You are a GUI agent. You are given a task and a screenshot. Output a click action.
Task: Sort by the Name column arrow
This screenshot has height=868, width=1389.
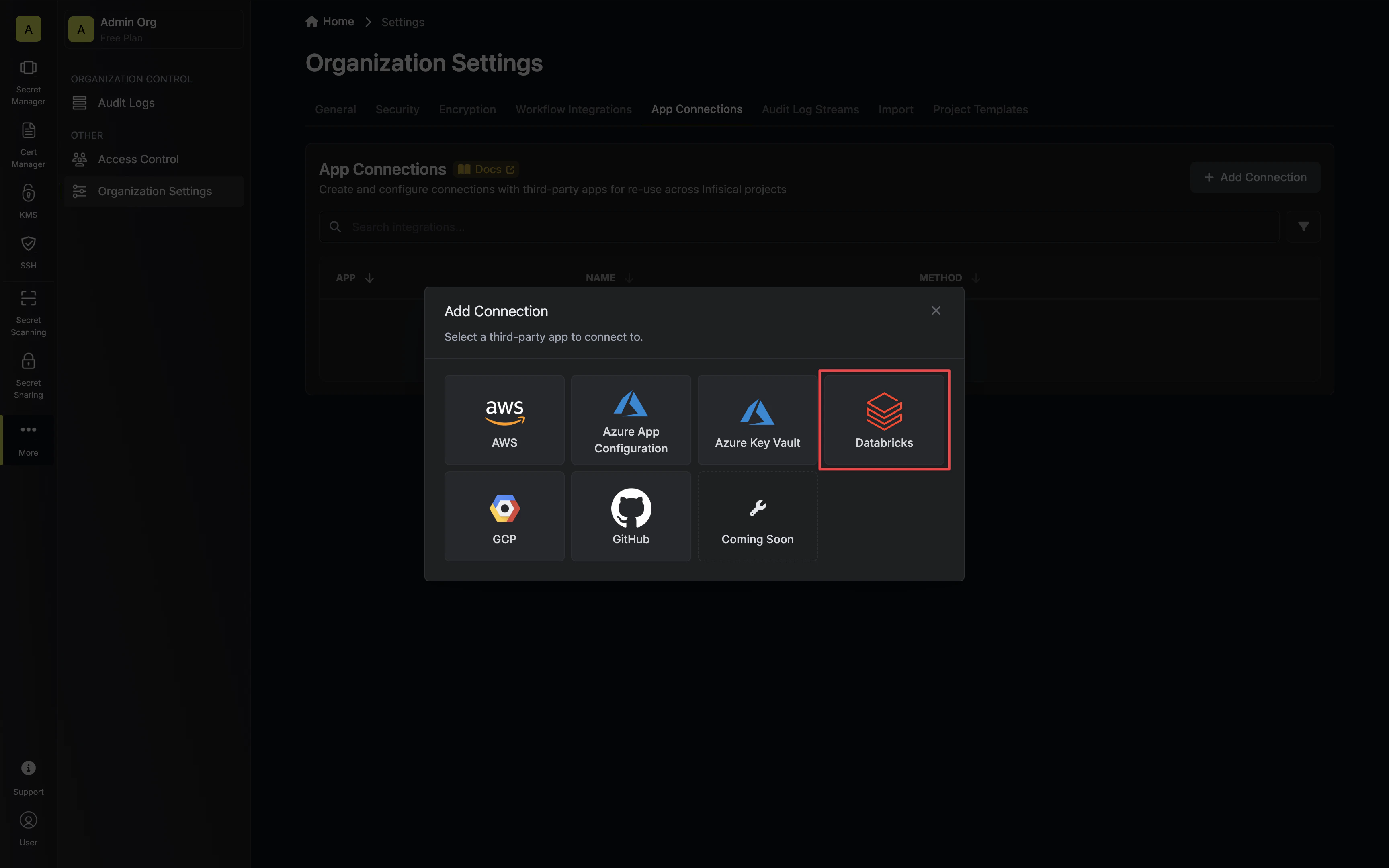tap(629, 278)
